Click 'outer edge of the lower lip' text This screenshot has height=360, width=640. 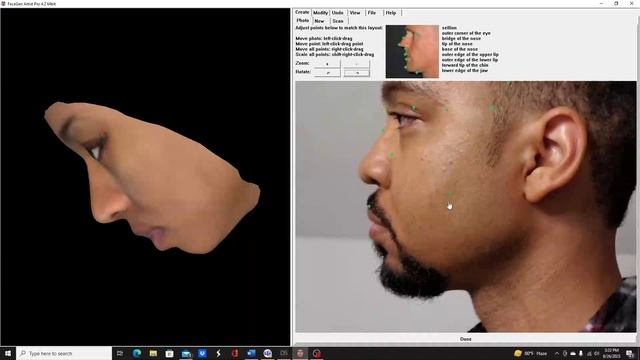point(470,60)
